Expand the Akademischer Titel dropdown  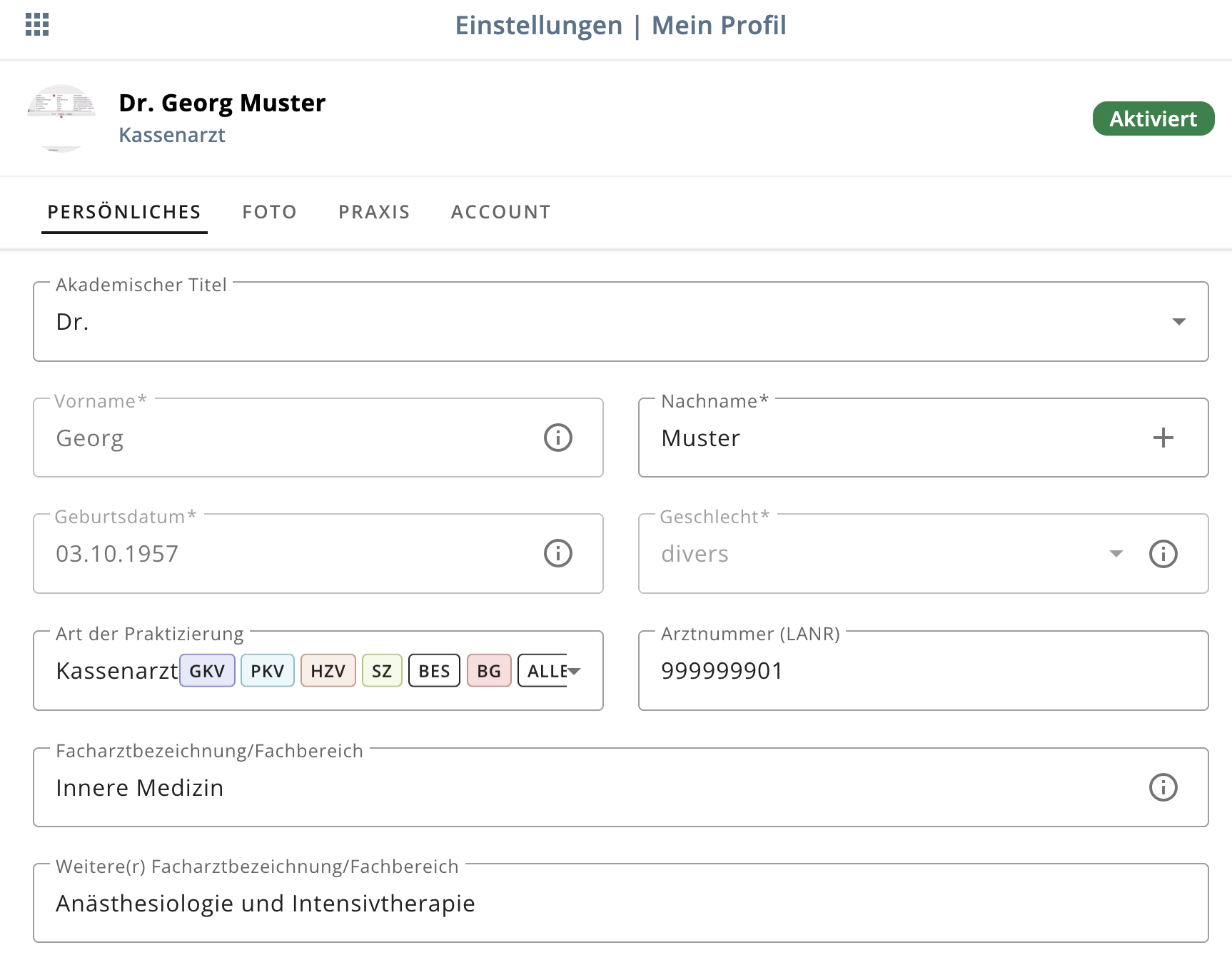tap(1178, 322)
